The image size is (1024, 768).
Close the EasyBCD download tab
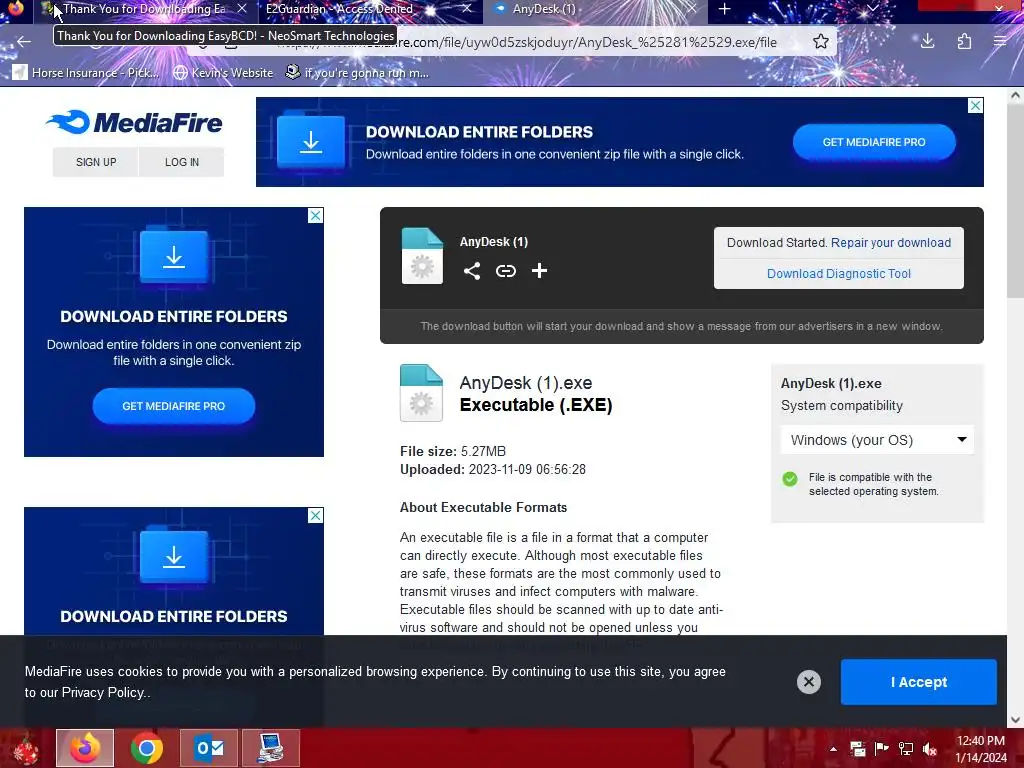coord(242,9)
